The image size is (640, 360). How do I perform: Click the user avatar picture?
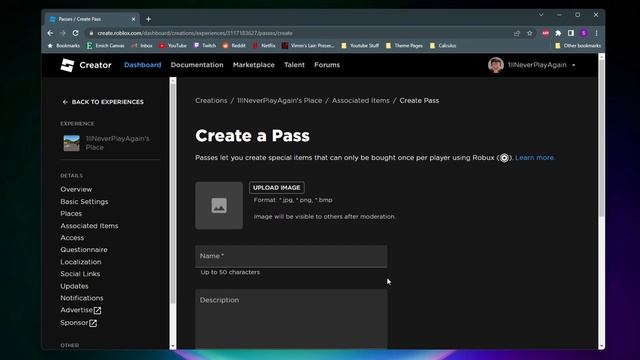tap(496, 65)
